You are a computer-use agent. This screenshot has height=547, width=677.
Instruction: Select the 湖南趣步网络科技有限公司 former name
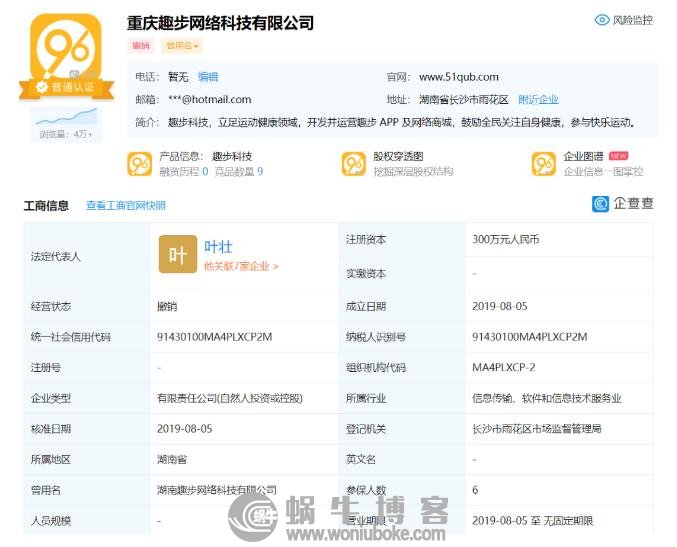217,490
